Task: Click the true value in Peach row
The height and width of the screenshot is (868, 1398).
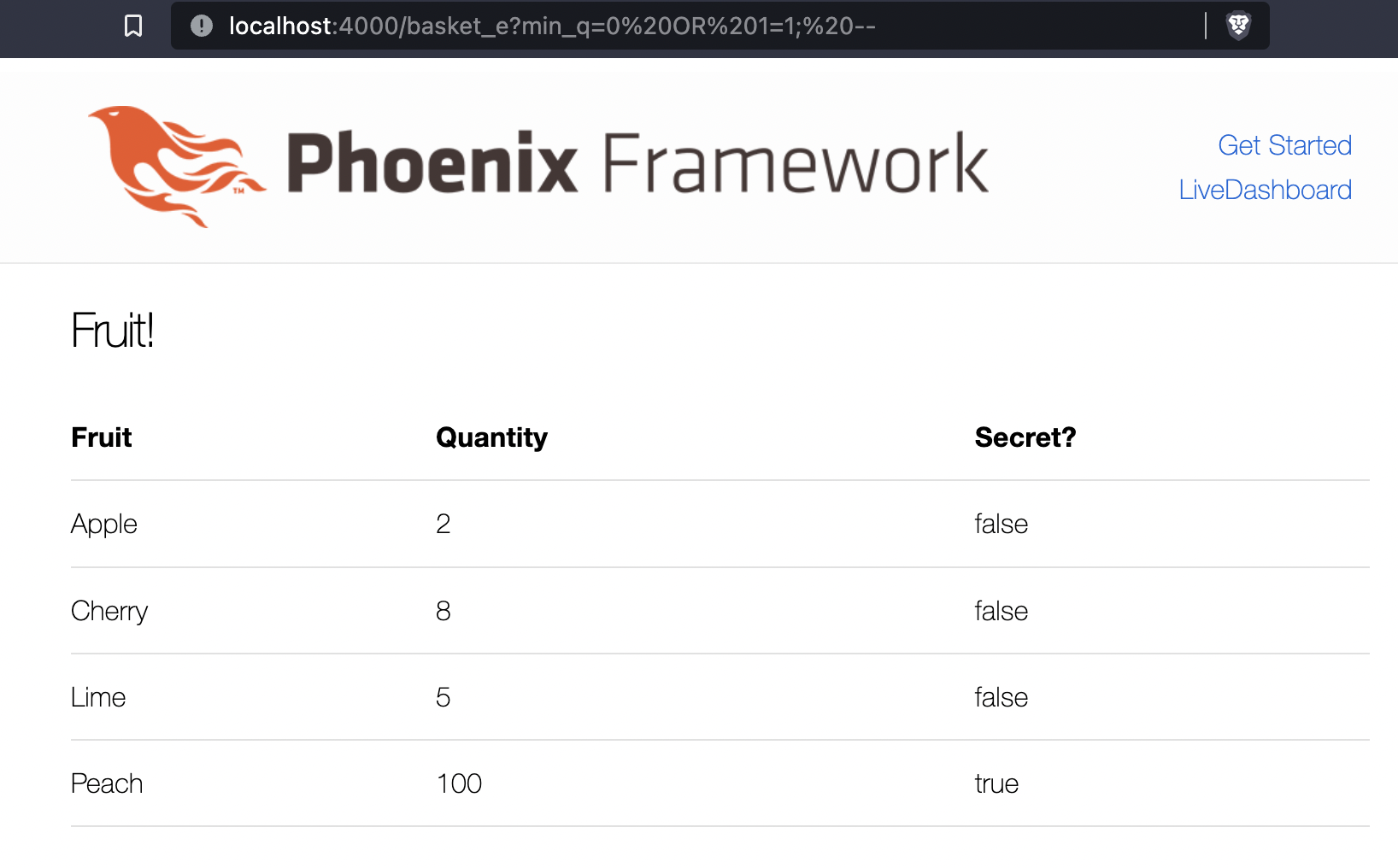Action: (996, 783)
